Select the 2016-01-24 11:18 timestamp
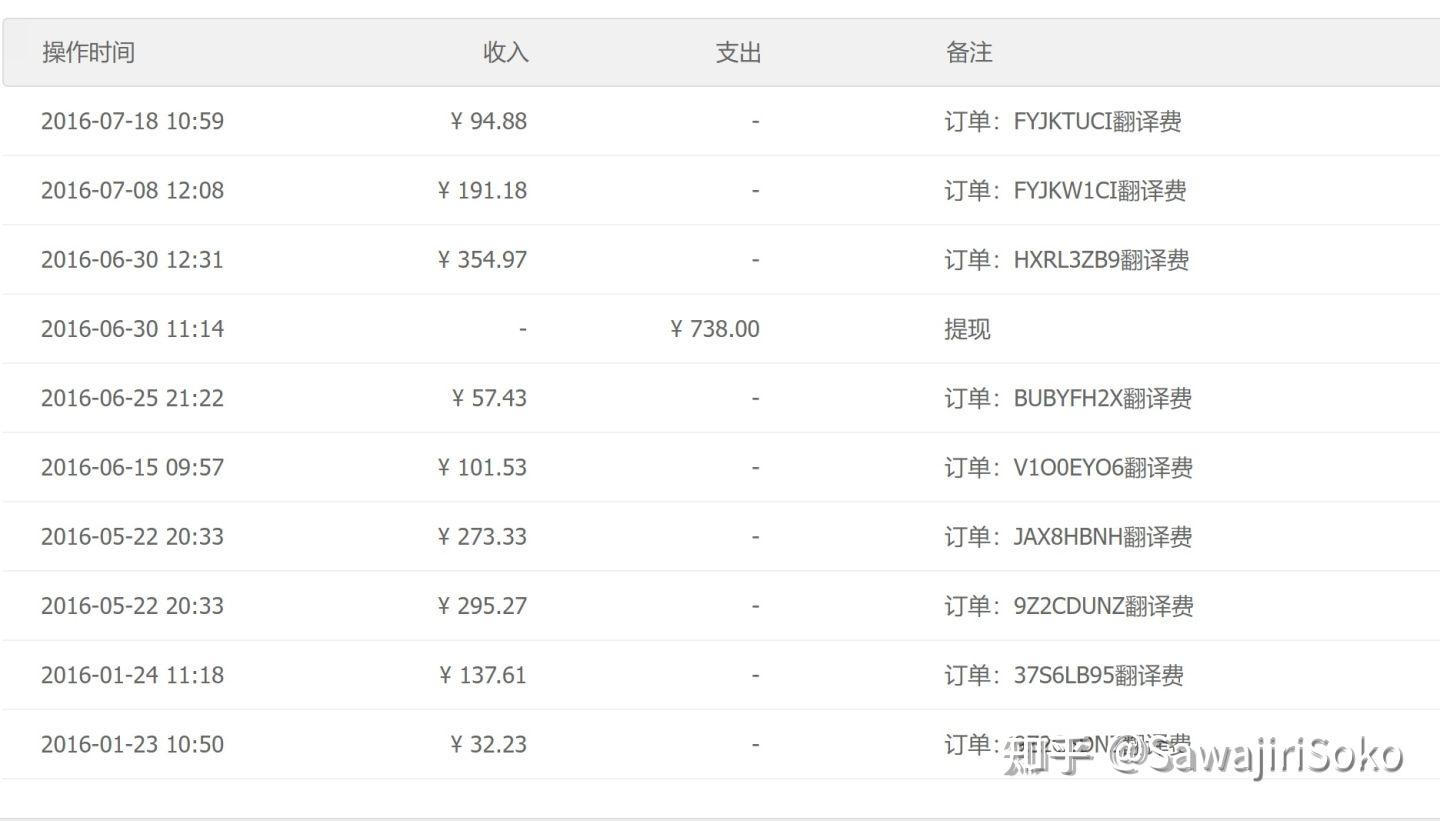This screenshot has width=1440, height=821. (x=132, y=675)
